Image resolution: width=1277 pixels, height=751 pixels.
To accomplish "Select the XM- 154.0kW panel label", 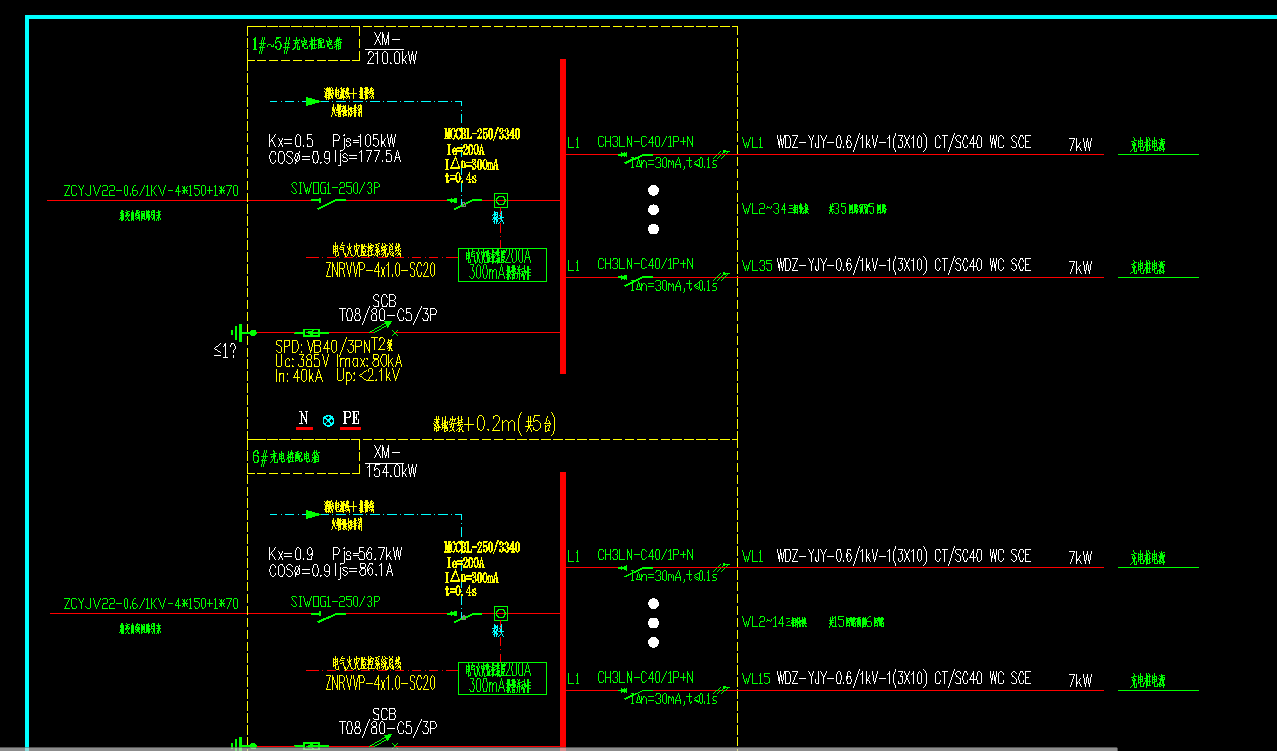I will pyautogui.click(x=392, y=462).
